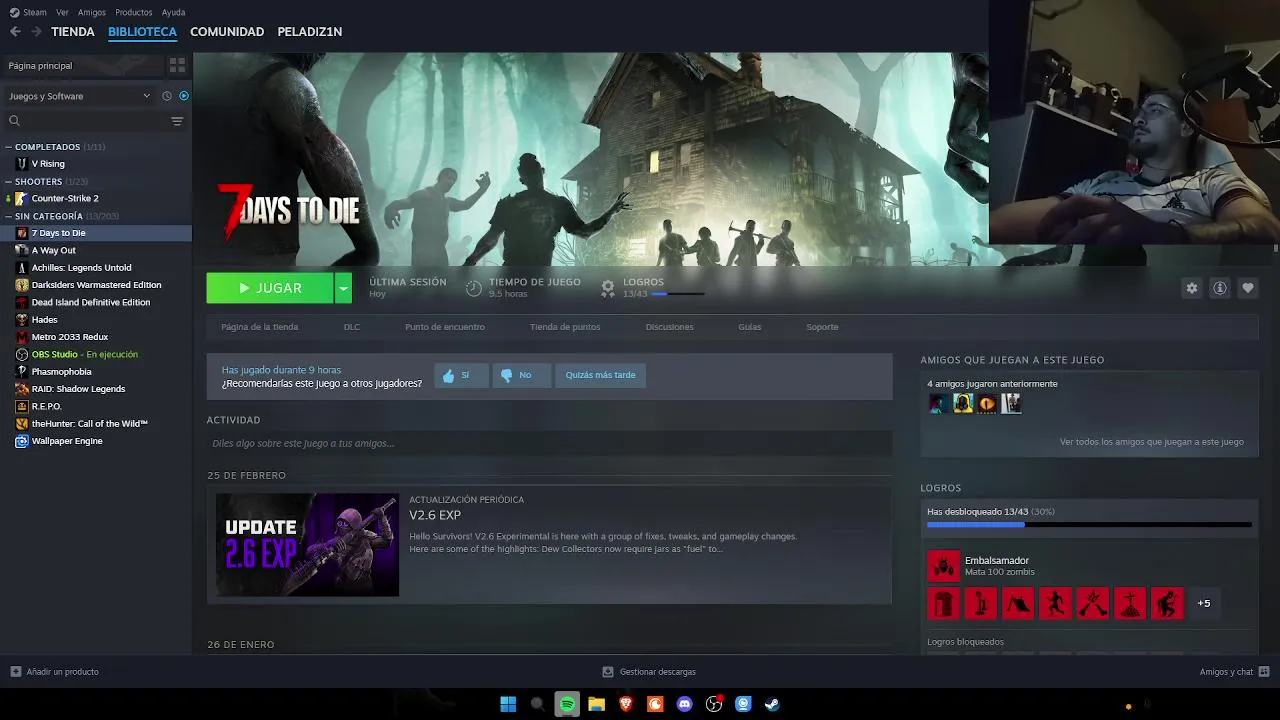The width and height of the screenshot is (1280, 720).
Task: Click Quizás más tarde button
Action: (600, 375)
